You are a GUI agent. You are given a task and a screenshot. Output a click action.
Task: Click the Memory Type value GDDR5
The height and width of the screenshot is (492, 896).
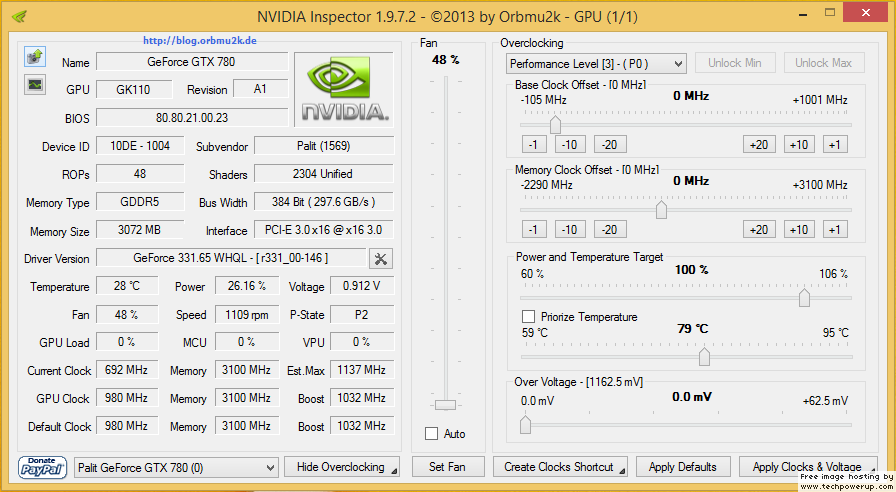pos(140,202)
